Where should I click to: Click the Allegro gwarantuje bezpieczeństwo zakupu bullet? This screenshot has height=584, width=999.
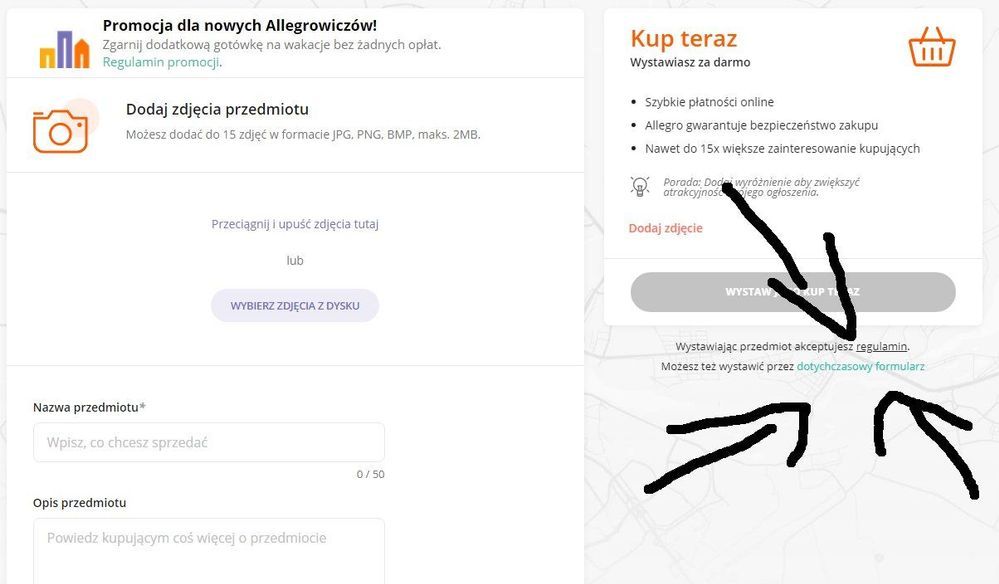(x=761, y=125)
